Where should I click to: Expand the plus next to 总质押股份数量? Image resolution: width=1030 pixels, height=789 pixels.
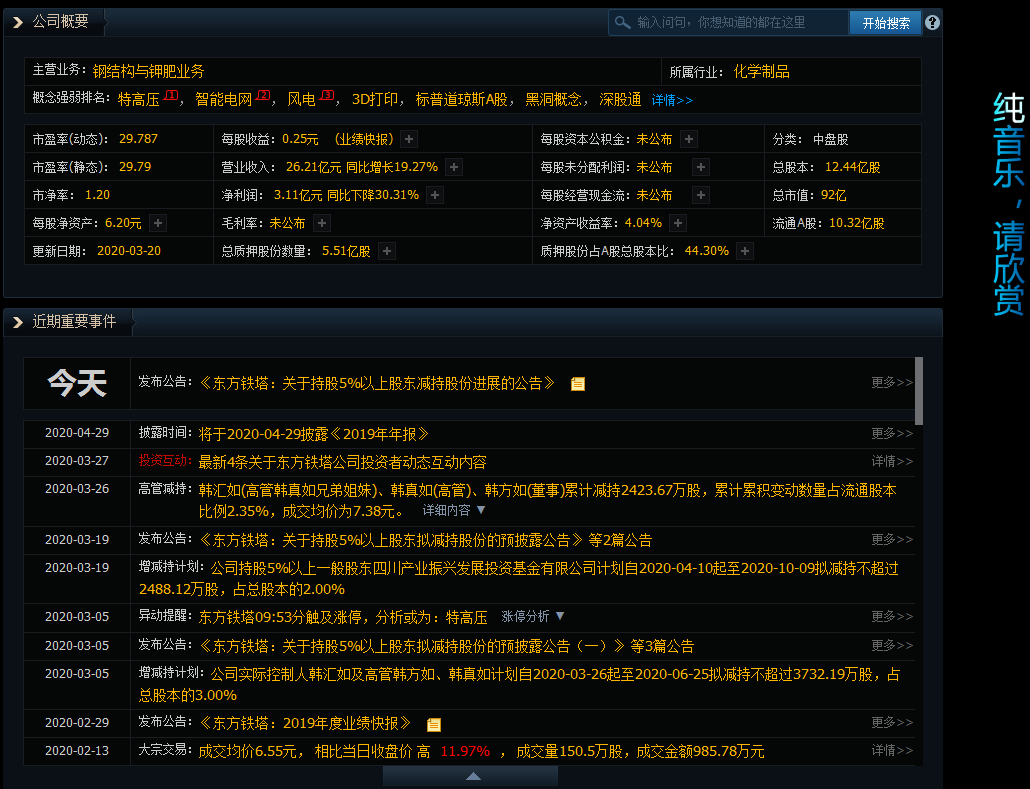click(388, 251)
